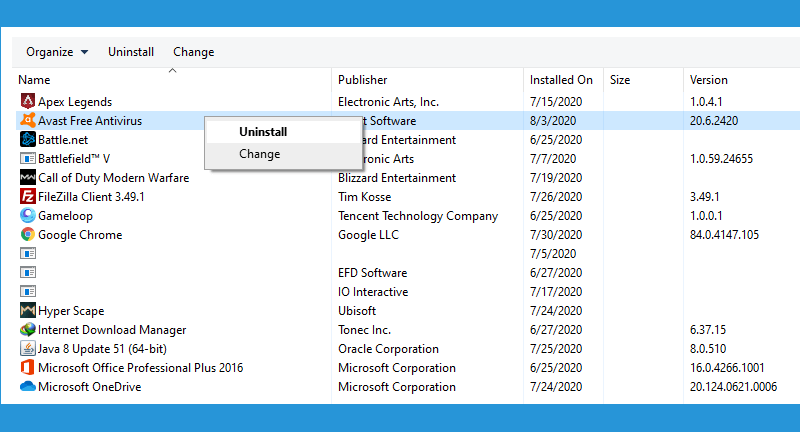
Task: Click version 8.0.510
Action: click(708, 349)
